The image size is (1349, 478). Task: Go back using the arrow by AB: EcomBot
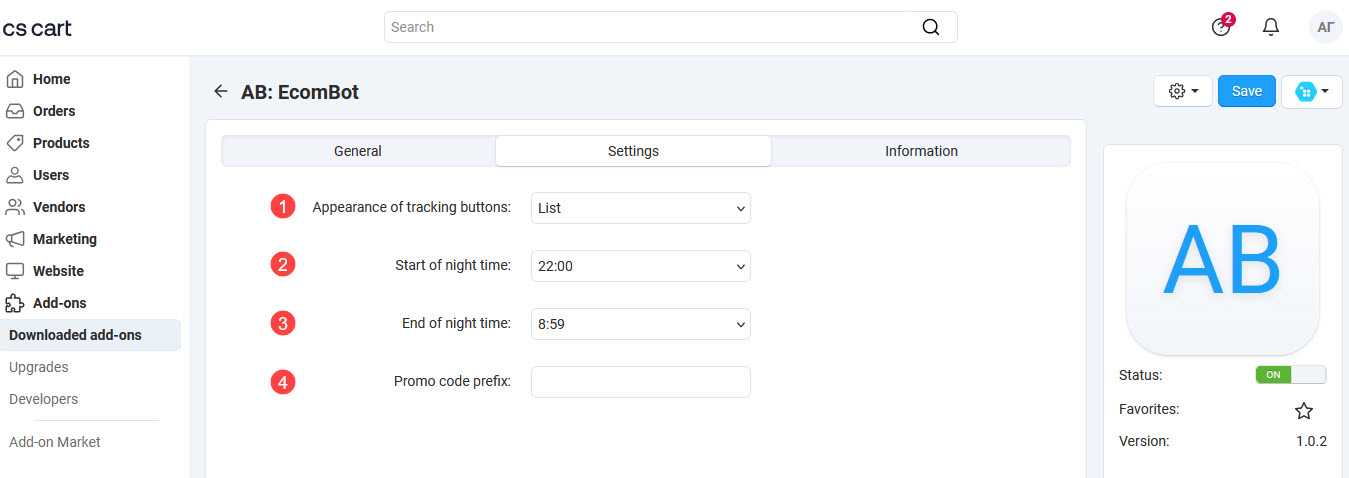tap(221, 91)
